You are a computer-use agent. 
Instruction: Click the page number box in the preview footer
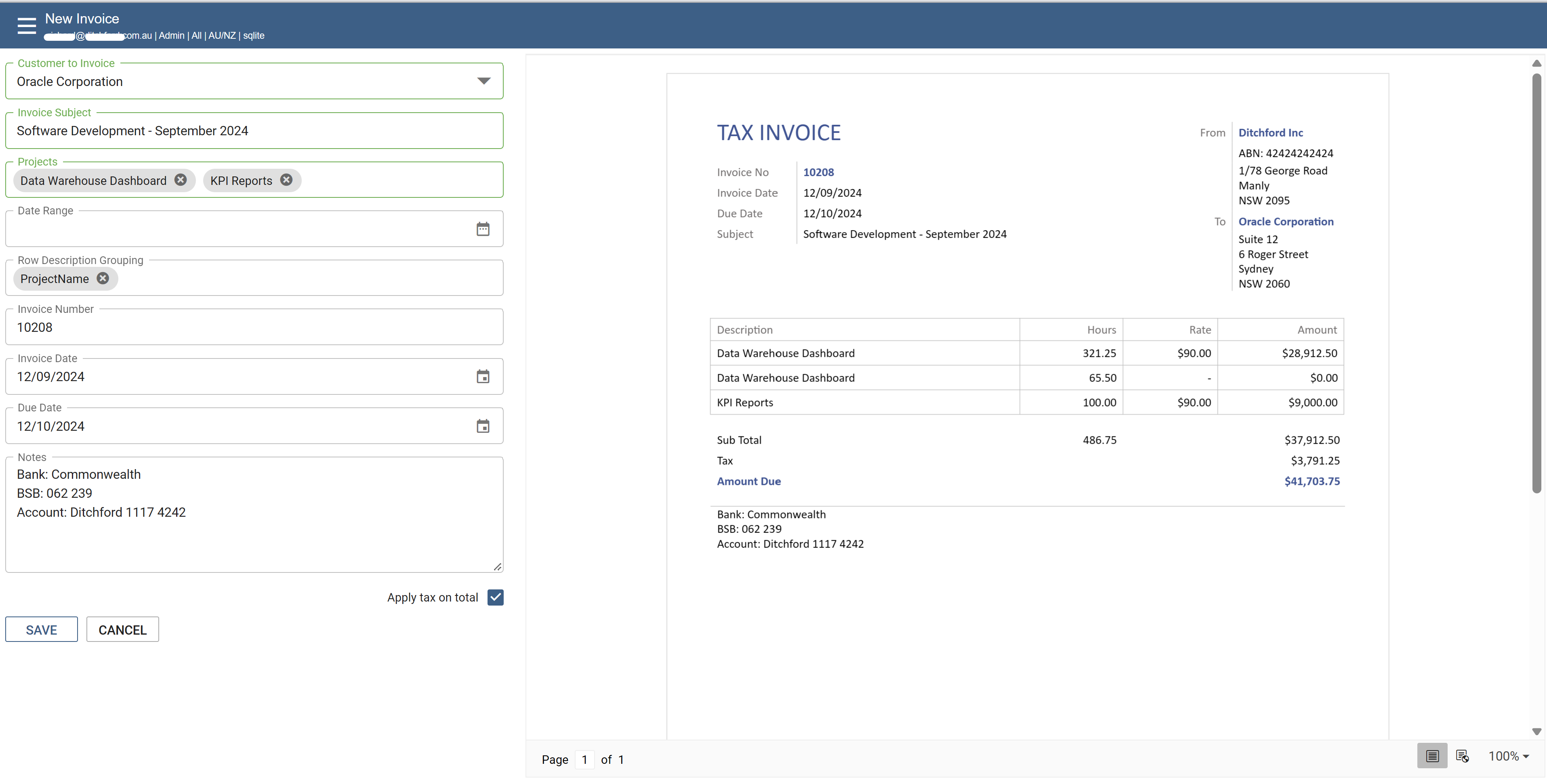click(x=584, y=759)
